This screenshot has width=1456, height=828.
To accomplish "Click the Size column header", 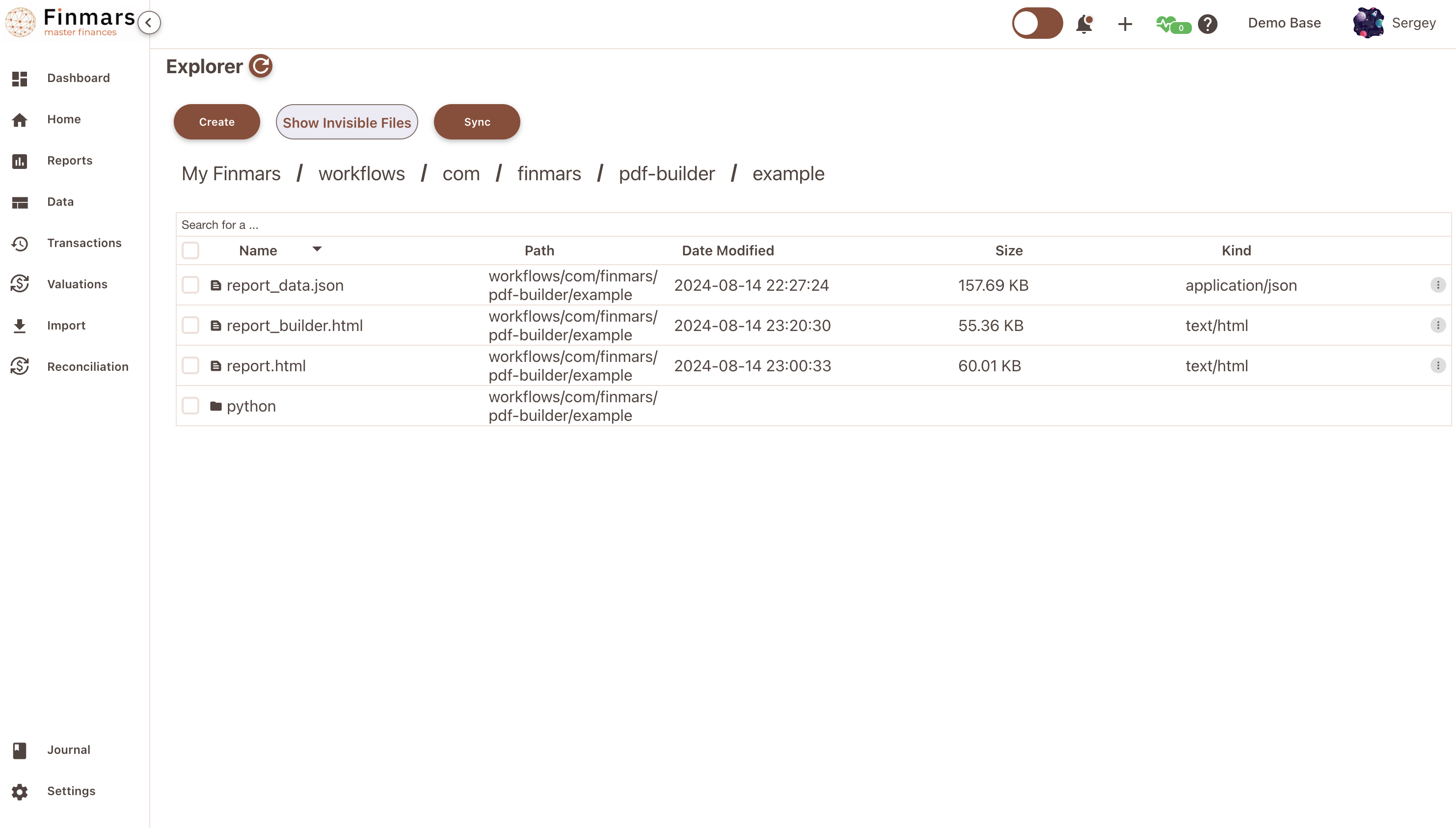I will (x=1009, y=251).
